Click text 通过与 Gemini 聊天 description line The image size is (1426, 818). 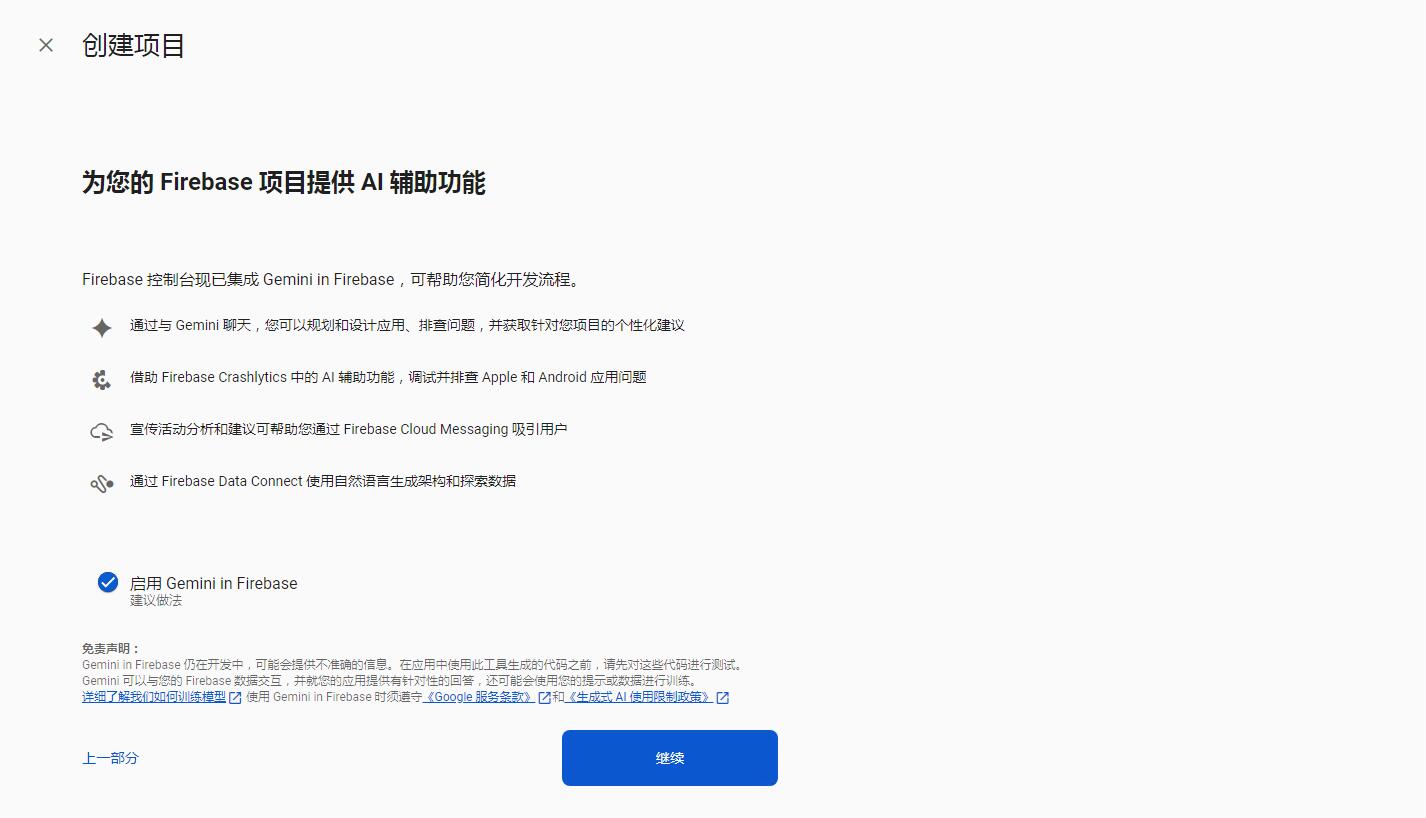point(407,325)
